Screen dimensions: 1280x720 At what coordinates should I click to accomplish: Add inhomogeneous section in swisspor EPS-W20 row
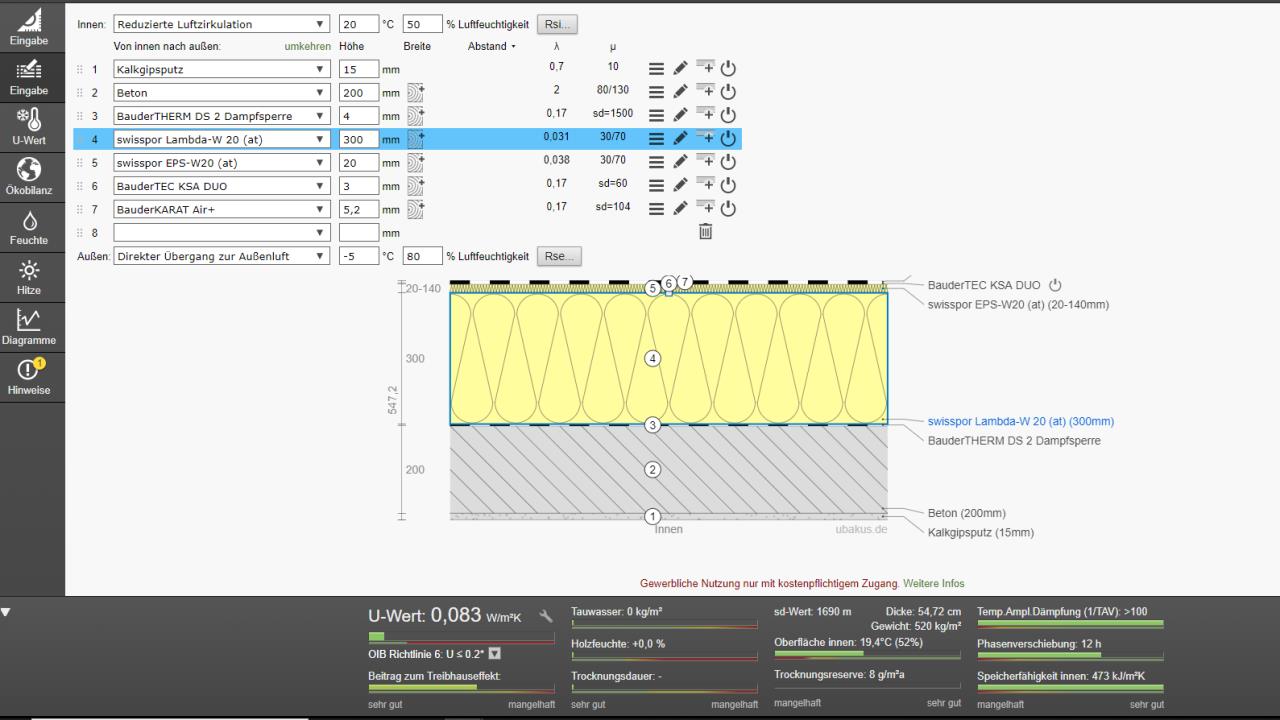point(417,162)
